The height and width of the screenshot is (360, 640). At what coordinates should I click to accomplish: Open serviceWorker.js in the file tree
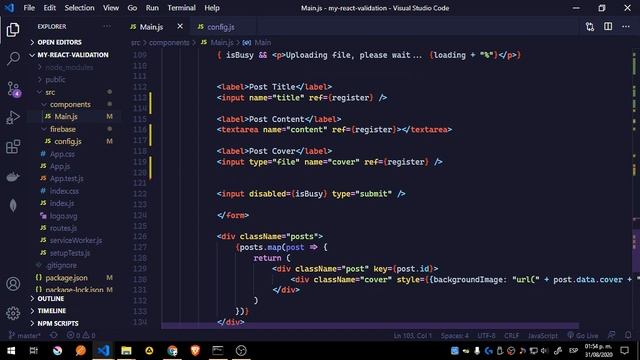76,240
